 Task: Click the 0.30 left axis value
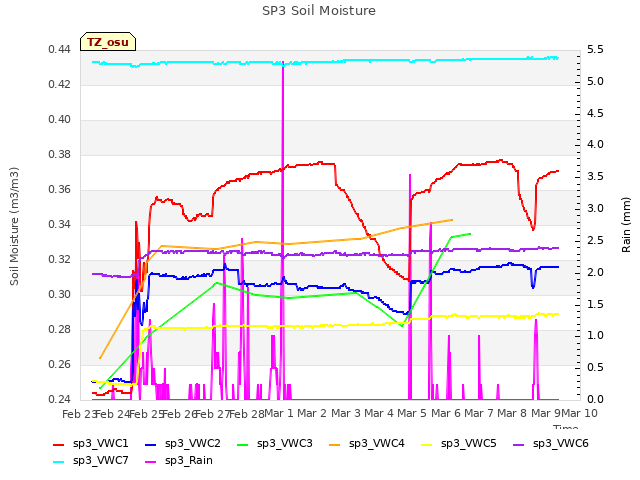coord(59,295)
